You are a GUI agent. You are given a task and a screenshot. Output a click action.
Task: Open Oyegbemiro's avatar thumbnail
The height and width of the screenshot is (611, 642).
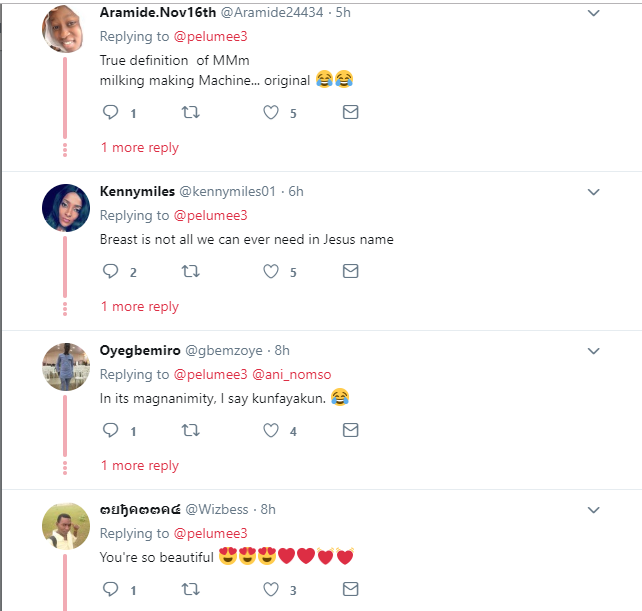tap(66, 367)
